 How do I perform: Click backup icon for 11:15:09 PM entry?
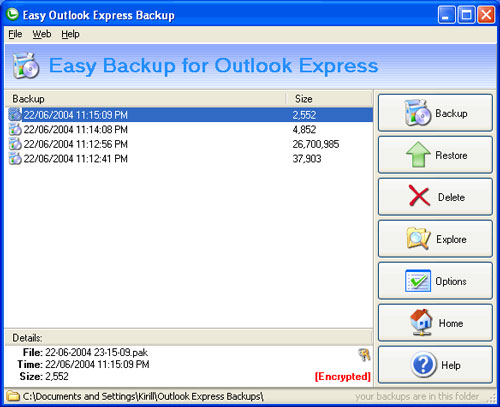pos(15,115)
